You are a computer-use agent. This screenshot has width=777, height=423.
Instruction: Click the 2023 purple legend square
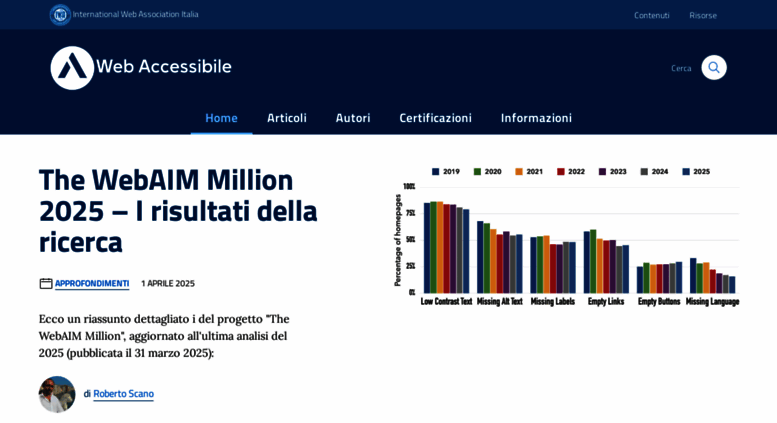coord(603,171)
